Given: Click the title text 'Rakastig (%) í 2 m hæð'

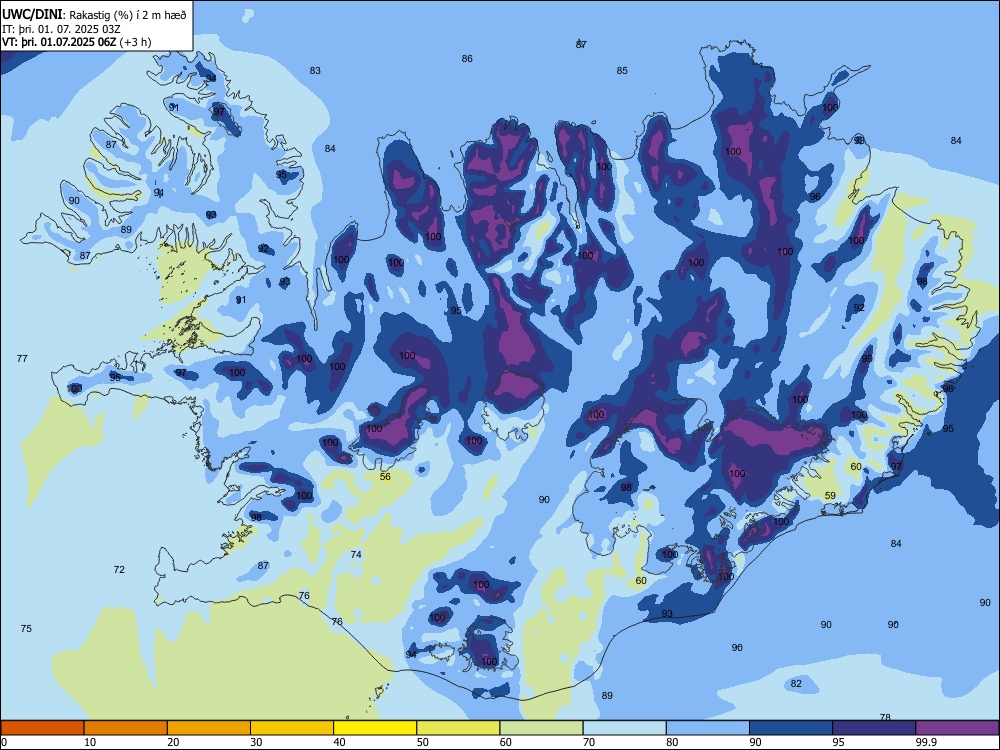Looking at the screenshot, I should pyautogui.click(x=128, y=15).
